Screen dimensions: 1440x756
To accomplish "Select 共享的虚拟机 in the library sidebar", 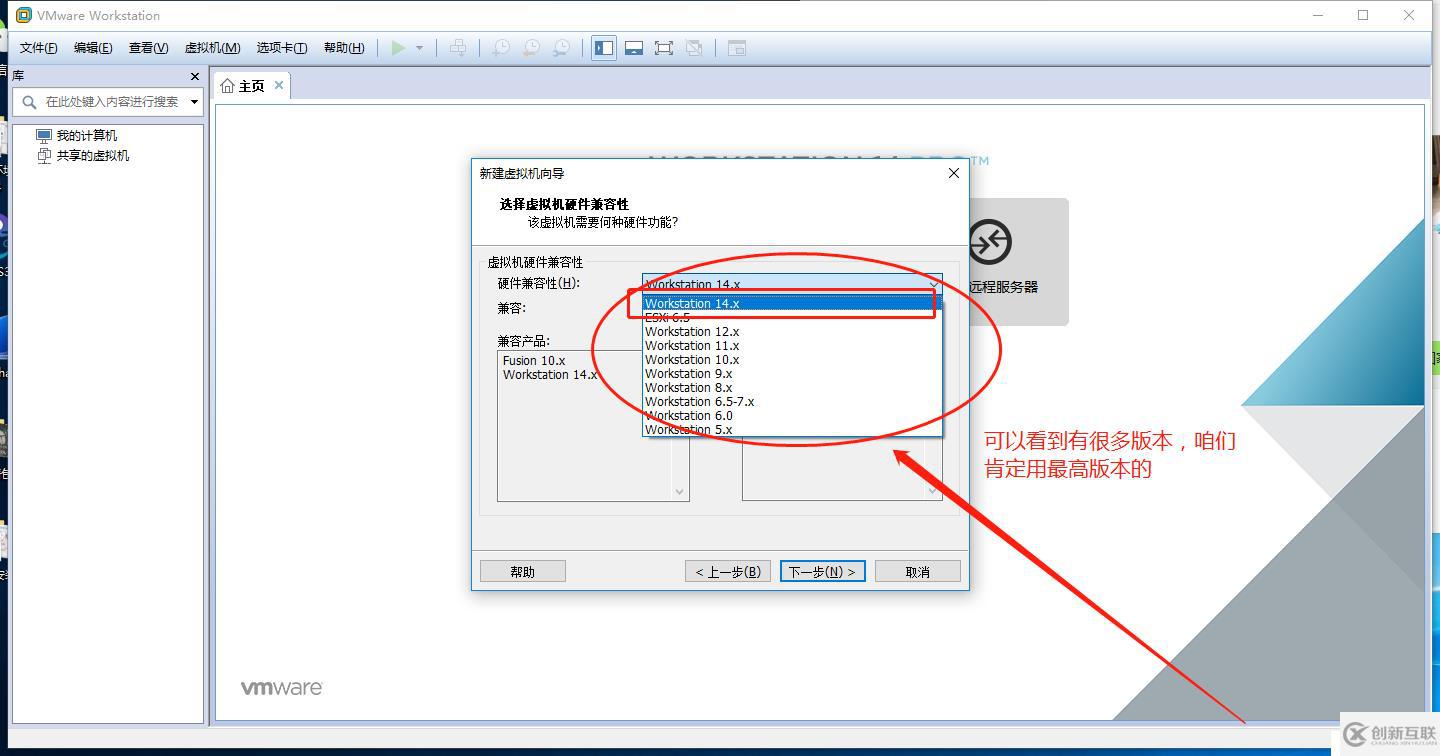I will pyautogui.click(x=90, y=155).
